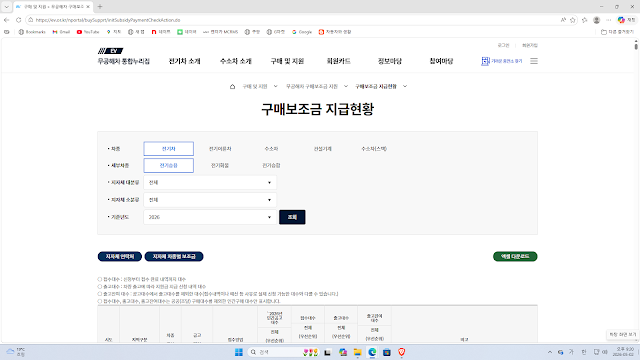Open the 지자체 대분류 dropdown

(210, 182)
